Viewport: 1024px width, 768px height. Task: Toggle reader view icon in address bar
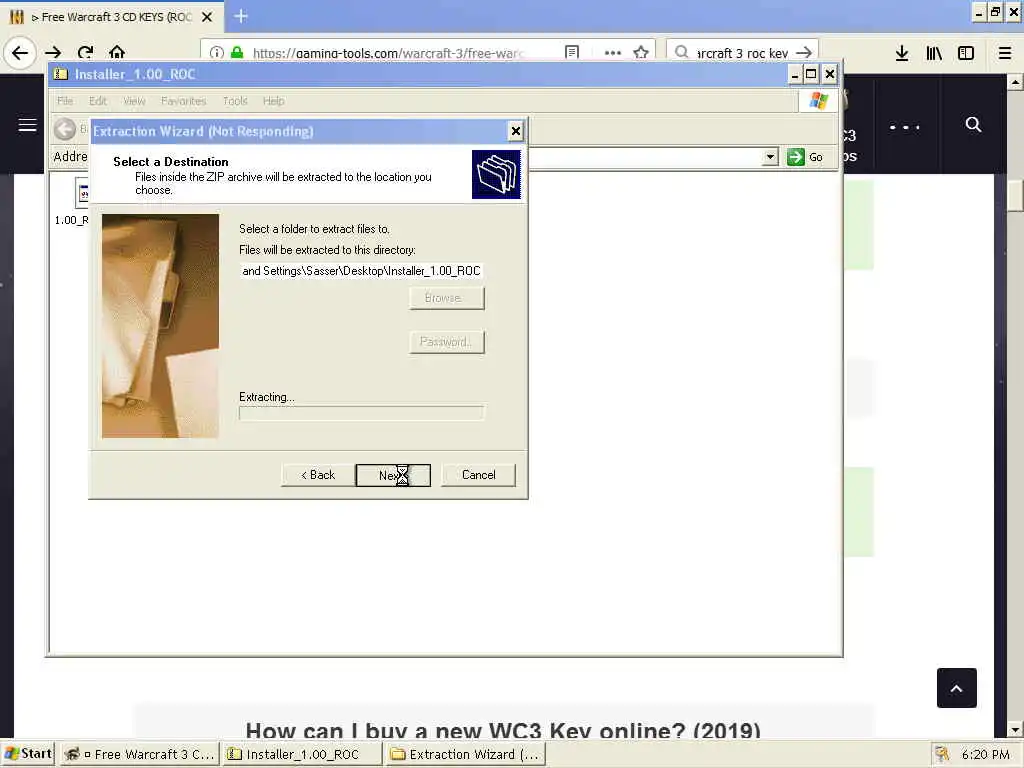point(571,52)
